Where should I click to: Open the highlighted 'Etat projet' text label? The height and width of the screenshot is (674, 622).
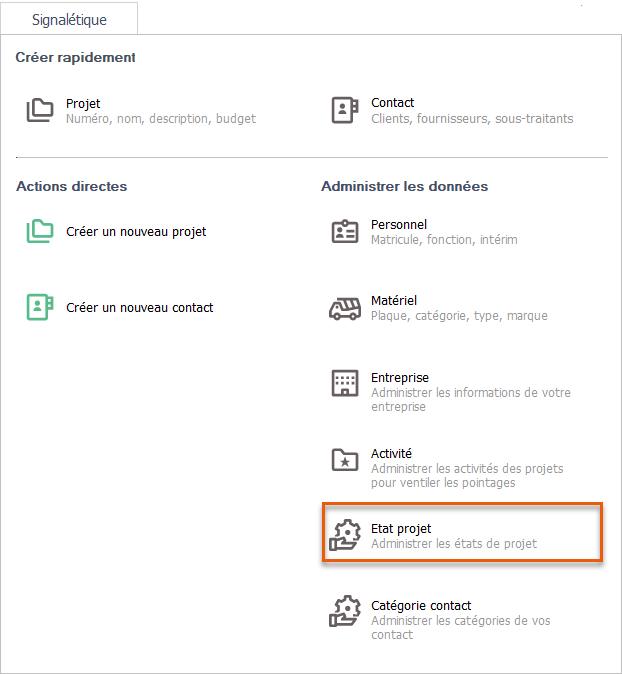click(401, 529)
